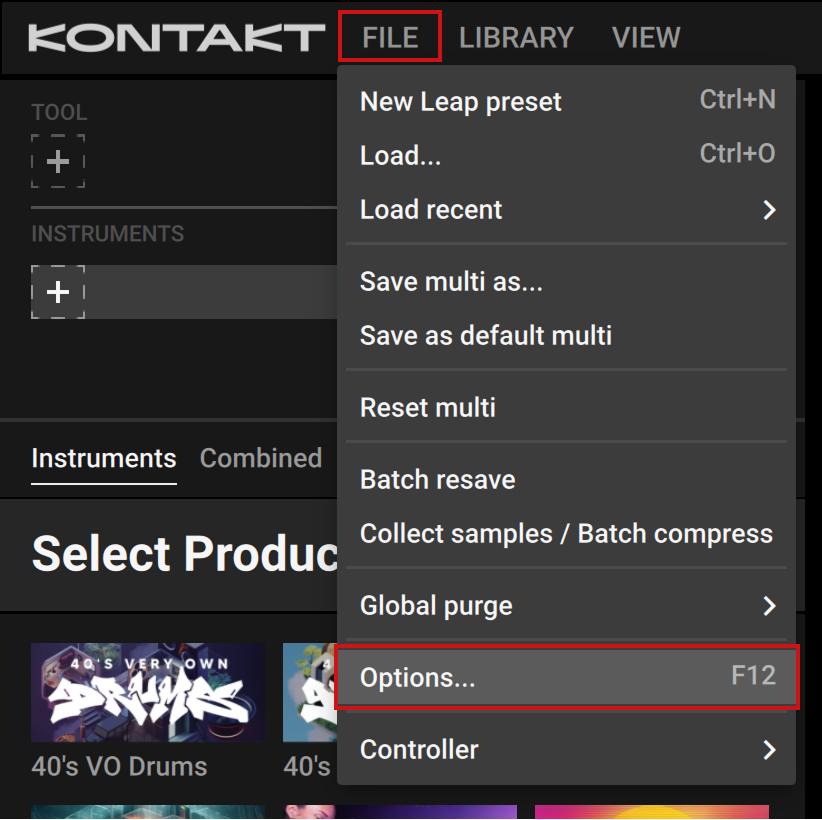
Task: Open the Options dialog
Action: 417,678
